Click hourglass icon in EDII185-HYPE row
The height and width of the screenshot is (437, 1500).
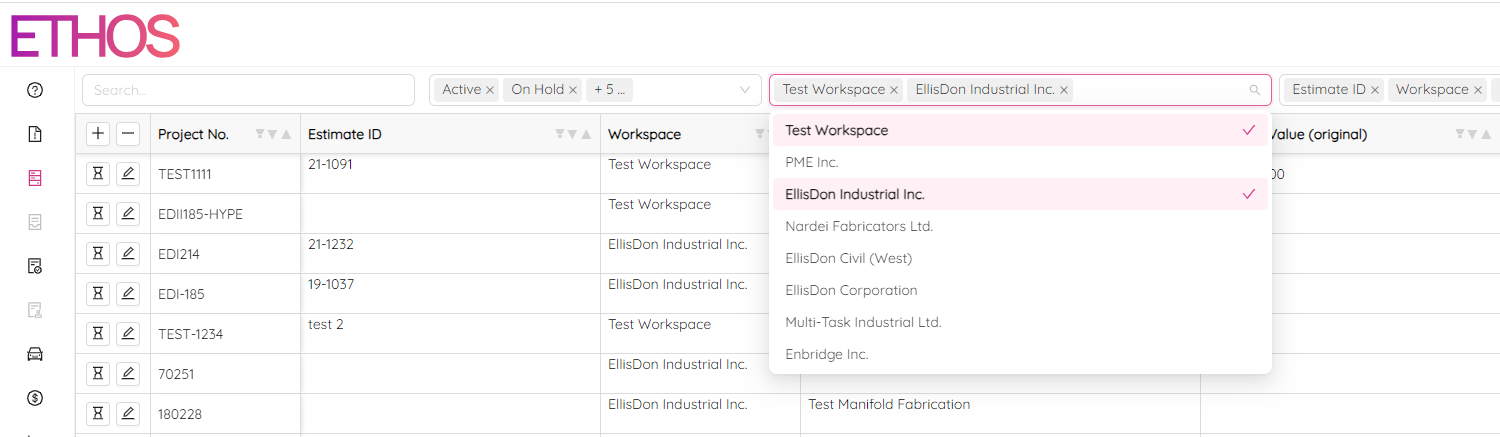pyautogui.click(x=98, y=213)
